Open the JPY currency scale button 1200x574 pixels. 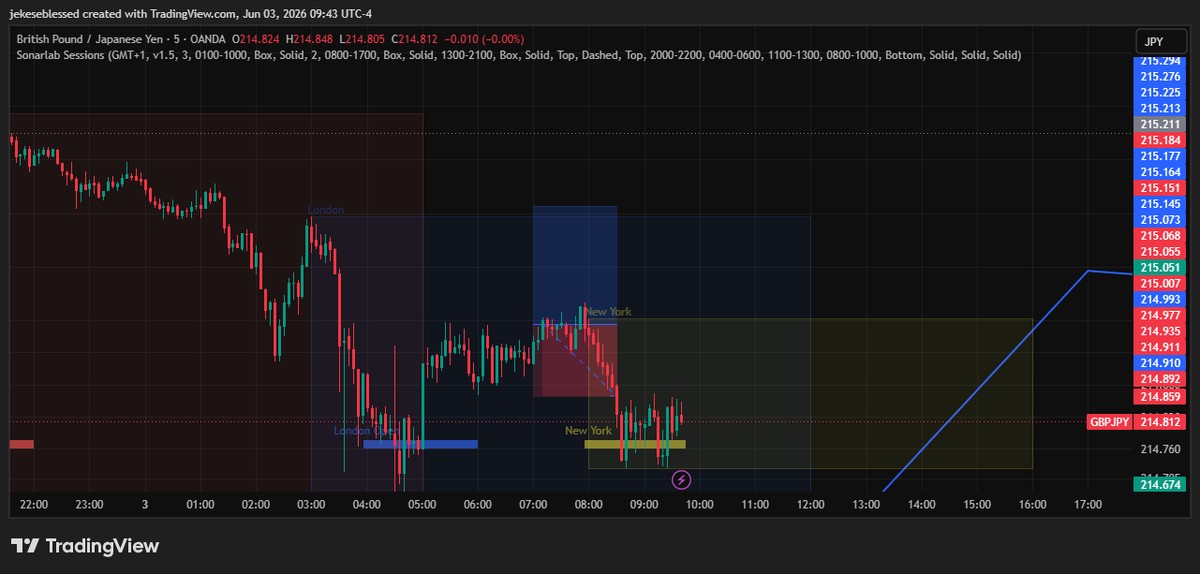click(1161, 41)
